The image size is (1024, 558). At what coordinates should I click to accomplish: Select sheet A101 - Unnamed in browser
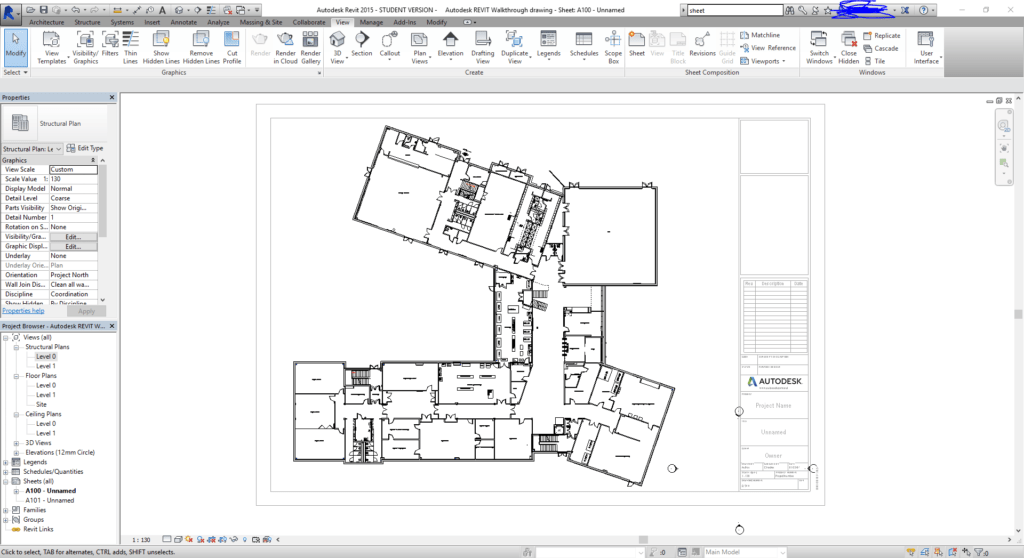[50, 501]
